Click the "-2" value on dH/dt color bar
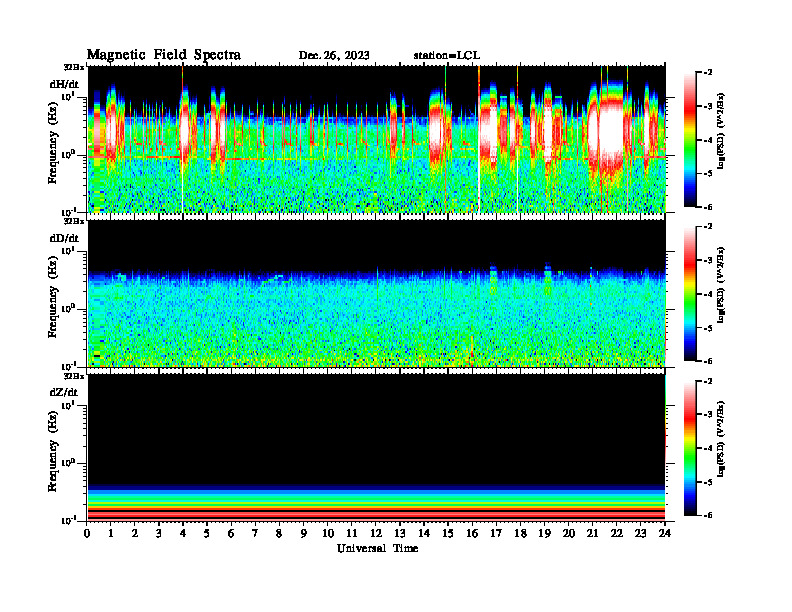 pos(708,73)
